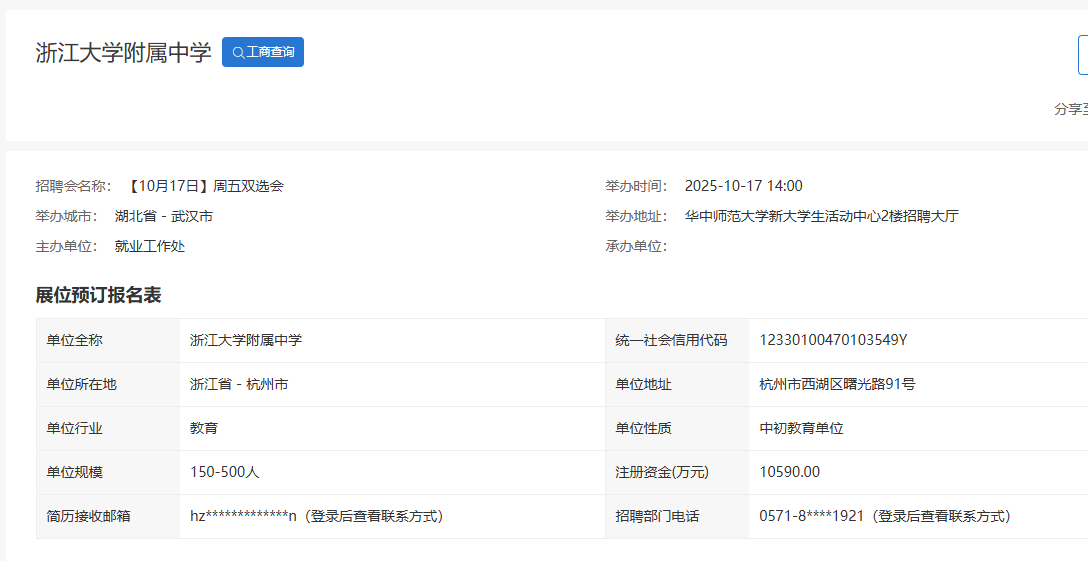Screen dimensions: 1088x561
Task: Click the 分享至 label
Action: click(x=1070, y=109)
